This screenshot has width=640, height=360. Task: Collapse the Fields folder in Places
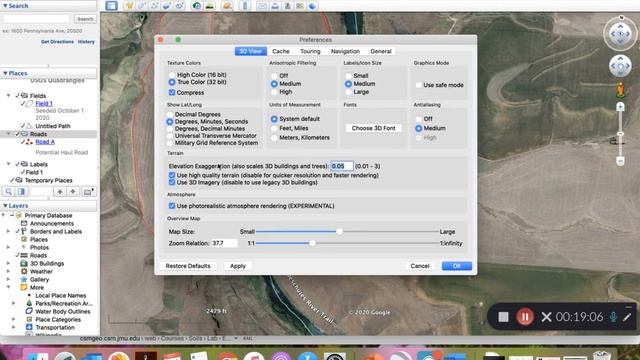(x=9, y=96)
